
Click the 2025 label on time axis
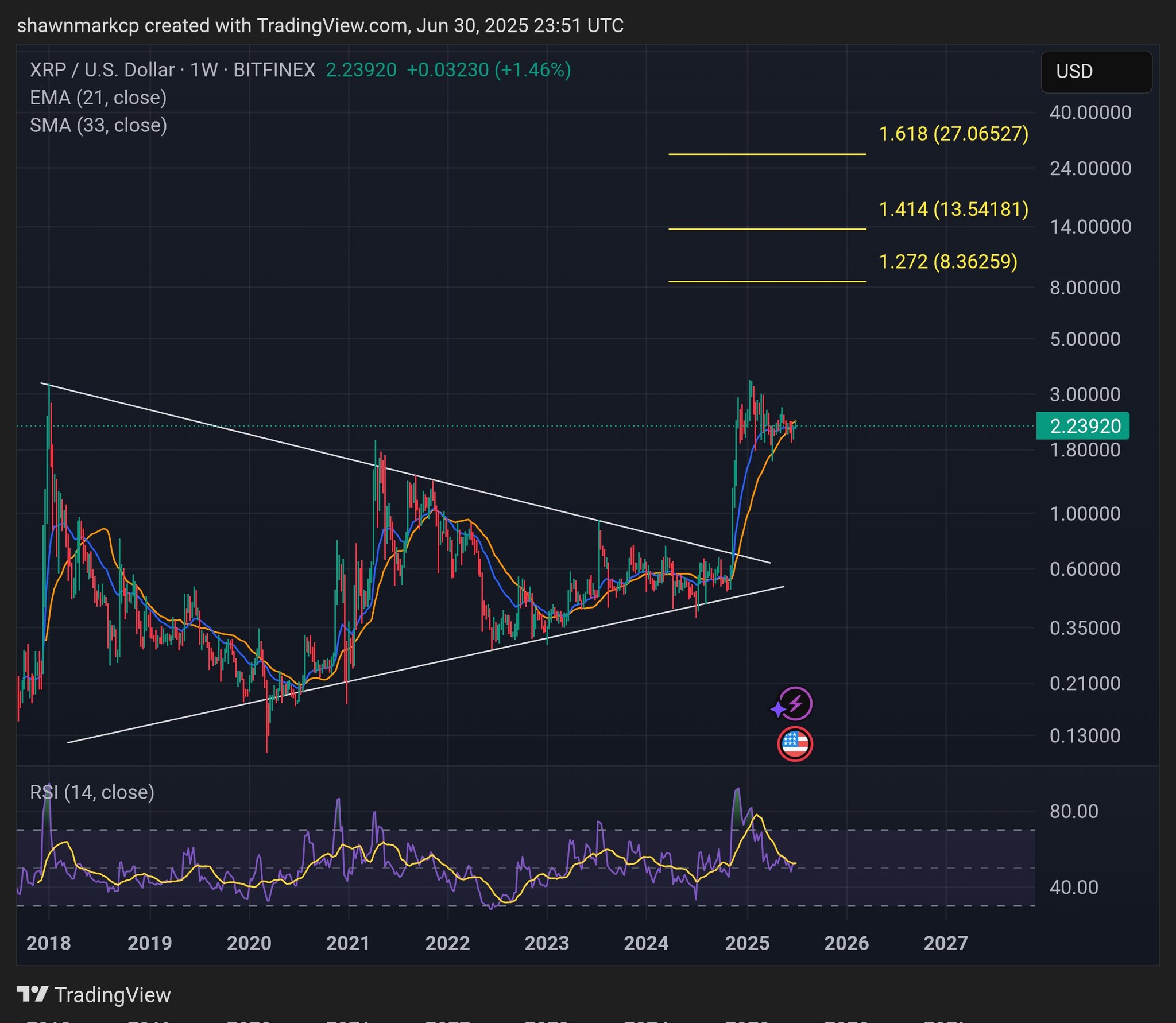point(747,943)
